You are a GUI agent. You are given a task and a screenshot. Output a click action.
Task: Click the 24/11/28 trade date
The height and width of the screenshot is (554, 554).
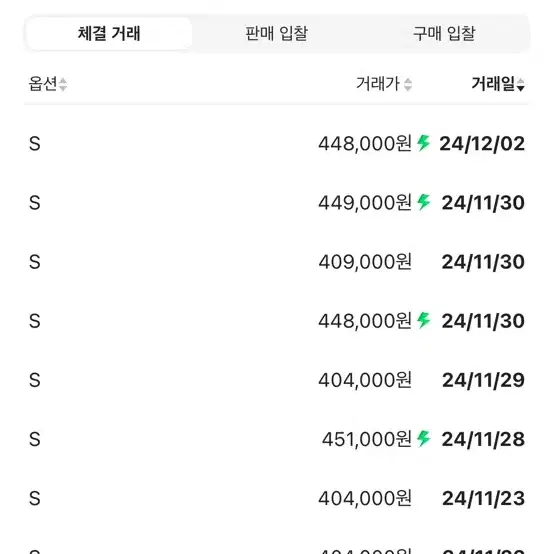[x=483, y=440]
